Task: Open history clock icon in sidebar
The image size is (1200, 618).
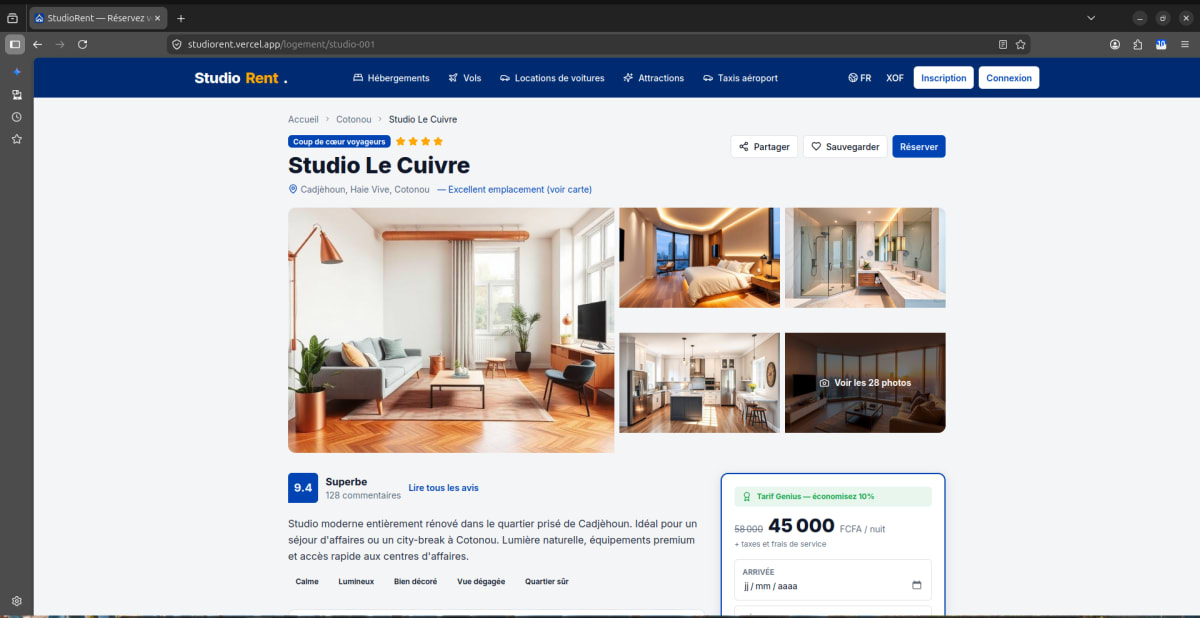Action: coord(17,117)
